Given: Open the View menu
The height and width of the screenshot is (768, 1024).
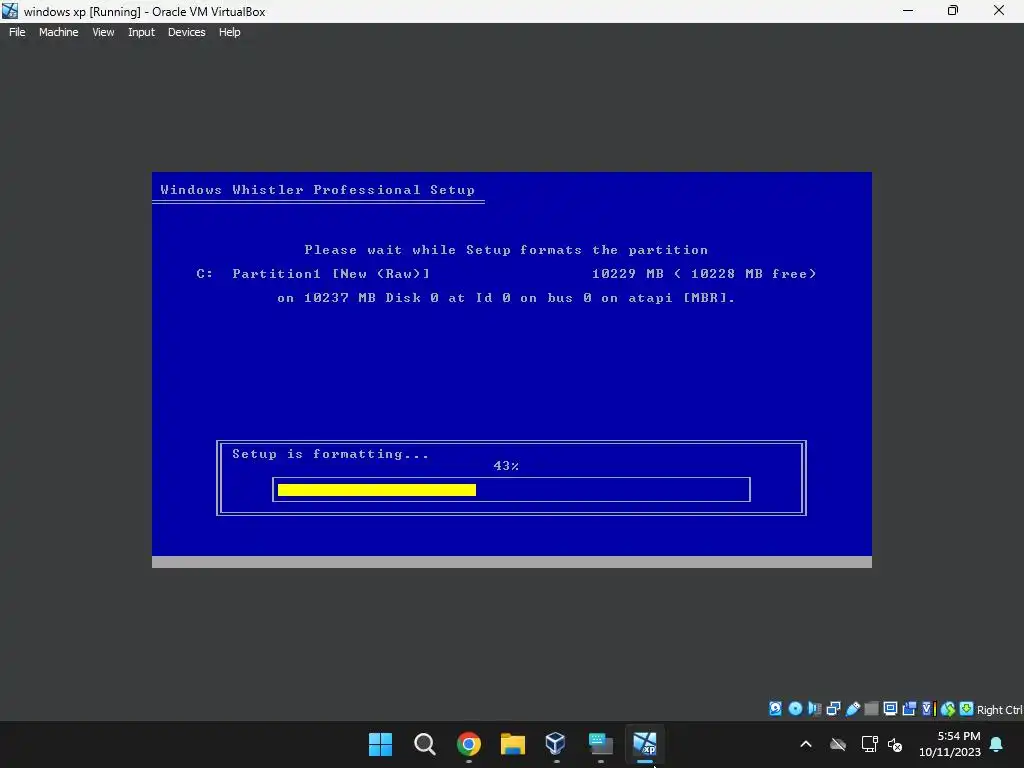Looking at the screenshot, I should [103, 32].
